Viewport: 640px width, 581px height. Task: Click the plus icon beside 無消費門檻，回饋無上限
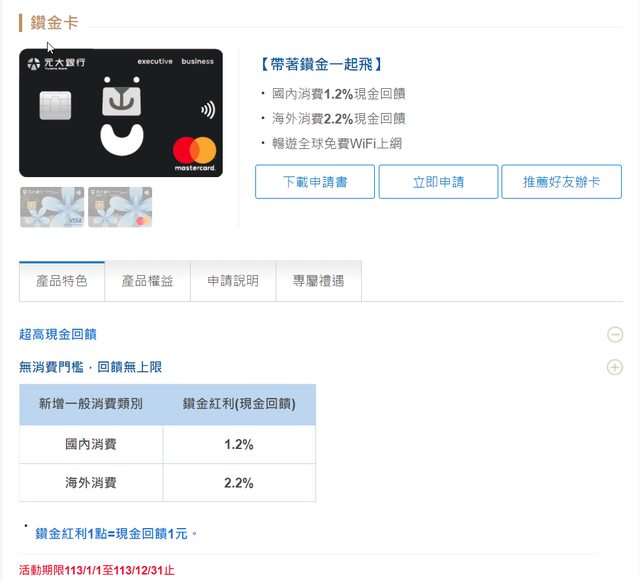click(615, 367)
